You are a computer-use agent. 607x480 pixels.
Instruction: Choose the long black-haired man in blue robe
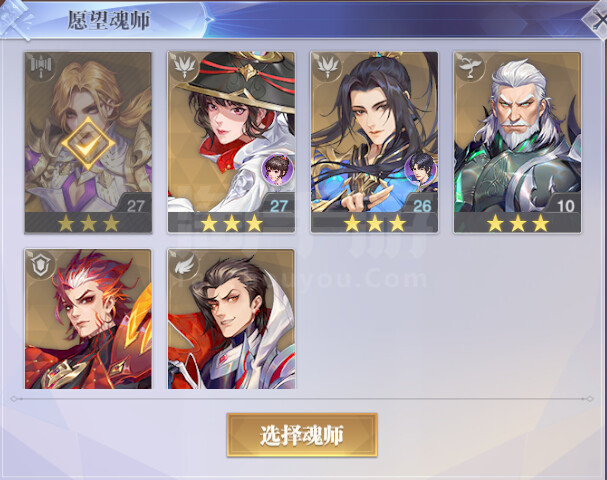point(374,142)
